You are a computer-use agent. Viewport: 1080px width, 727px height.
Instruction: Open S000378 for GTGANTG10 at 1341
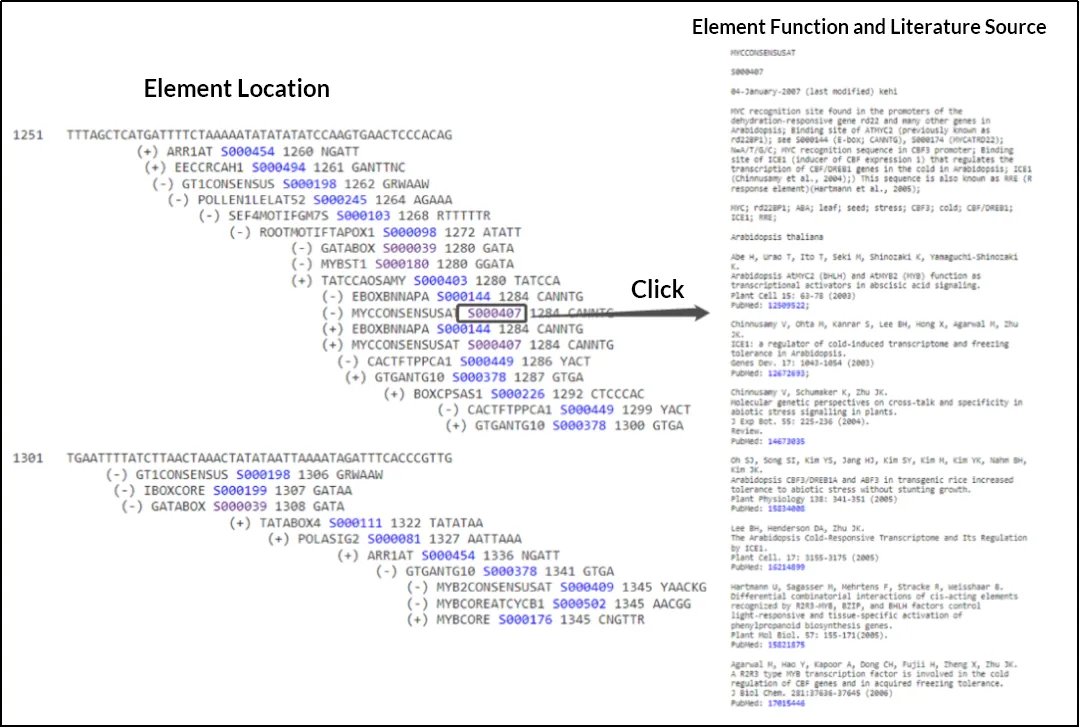510,571
